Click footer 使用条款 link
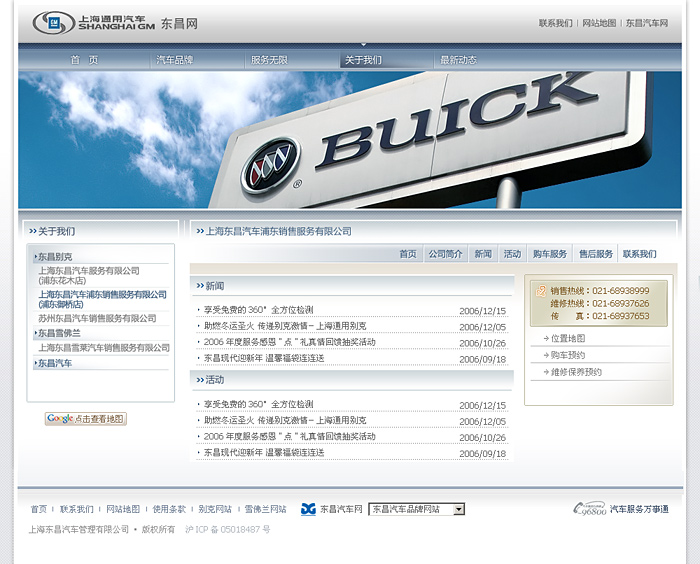This screenshot has width=700, height=564. (169, 509)
